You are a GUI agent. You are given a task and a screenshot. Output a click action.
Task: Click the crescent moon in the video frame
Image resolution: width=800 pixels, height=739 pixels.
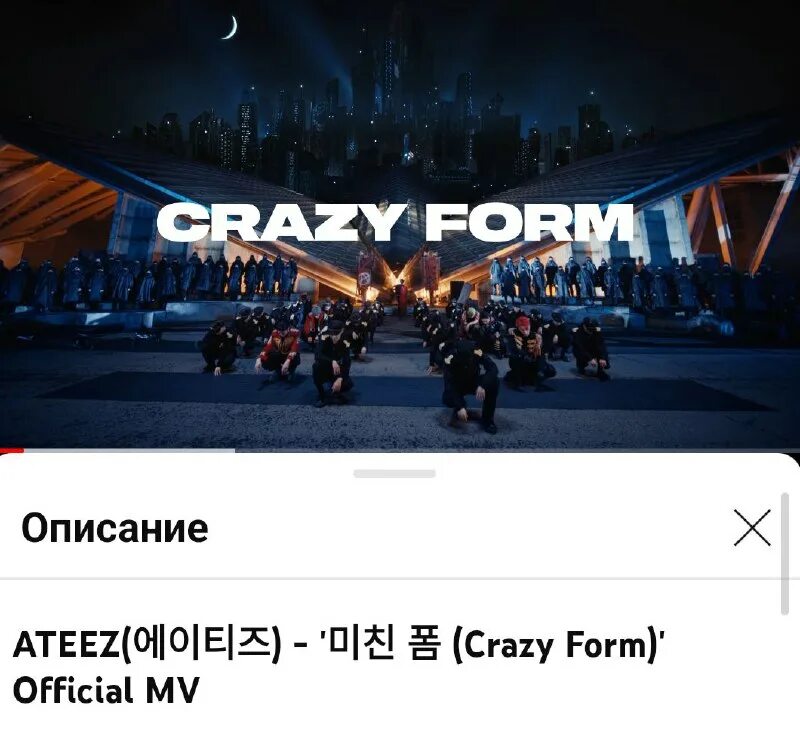pos(231,28)
